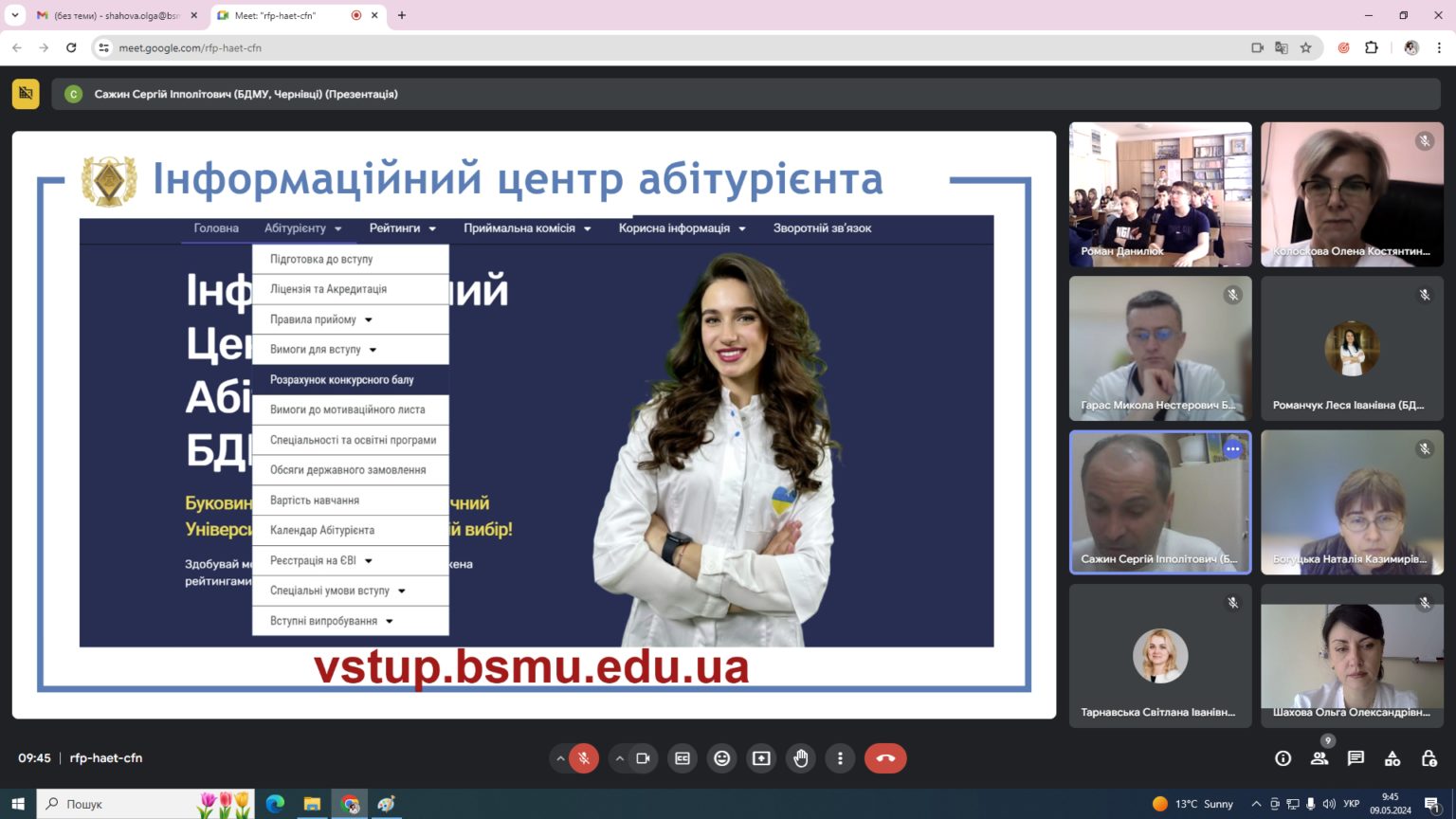Open the chat with everyone panel
Screen dimensions: 1456x819
pyautogui.click(x=1356, y=758)
